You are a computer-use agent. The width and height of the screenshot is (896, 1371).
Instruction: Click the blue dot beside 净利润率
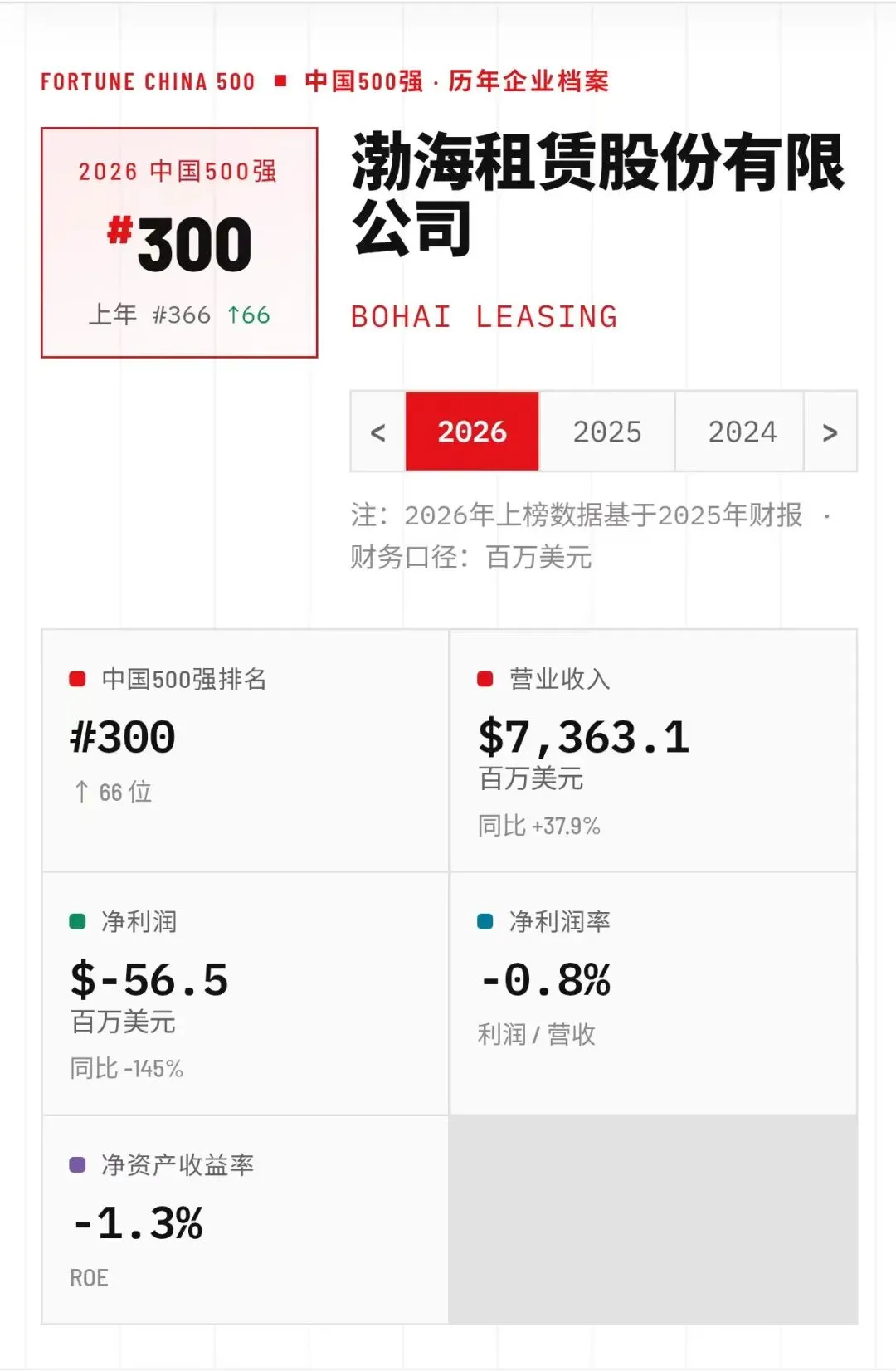point(485,921)
